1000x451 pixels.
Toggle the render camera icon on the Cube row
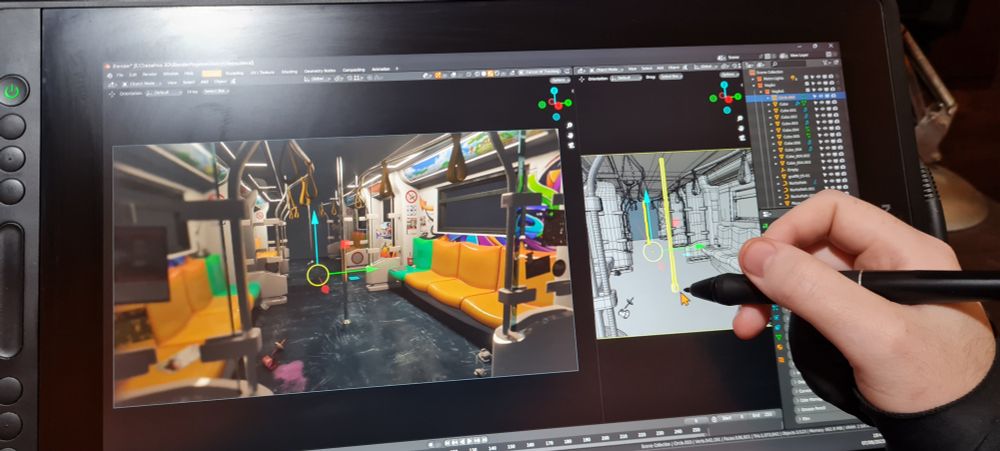pyautogui.click(x=835, y=103)
